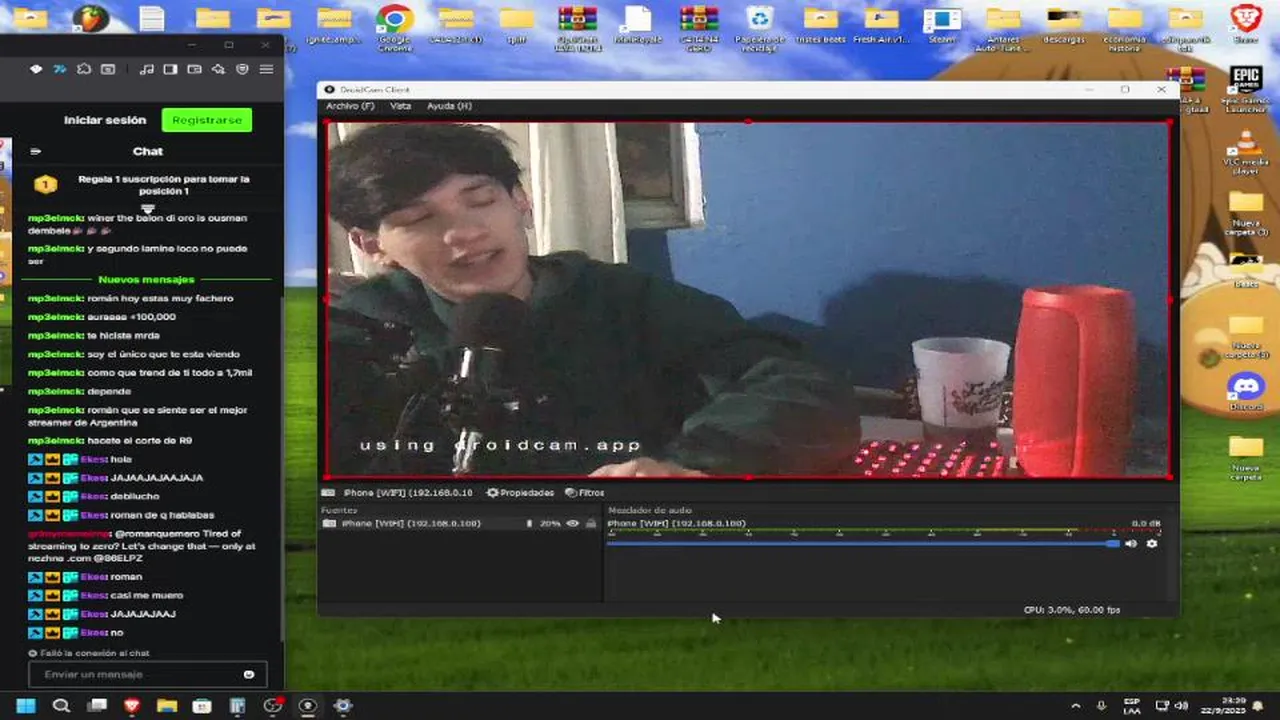Adjust the blue audio volume slider
The width and height of the screenshot is (1280, 720).
pos(862,544)
